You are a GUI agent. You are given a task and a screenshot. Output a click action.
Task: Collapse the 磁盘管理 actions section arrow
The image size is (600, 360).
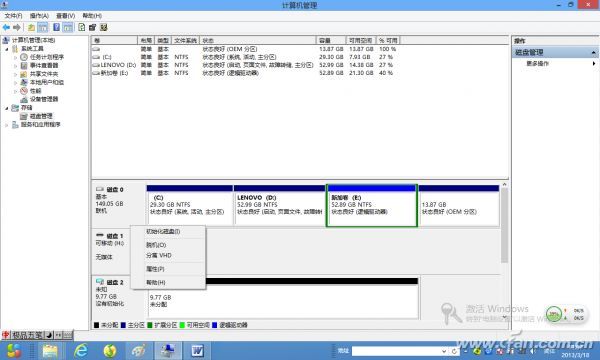[x=593, y=52]
